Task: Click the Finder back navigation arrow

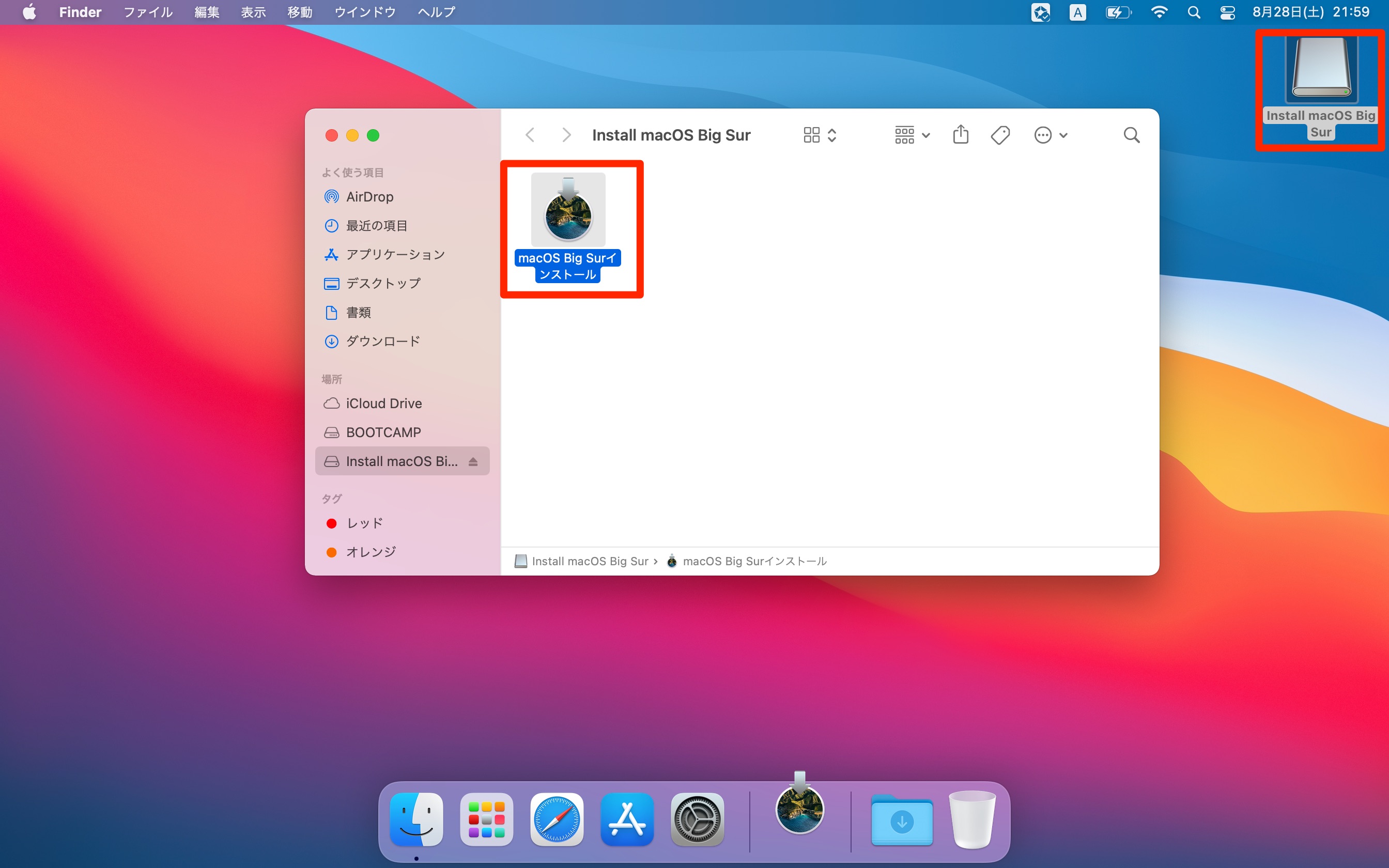Action: [x=530, y=135]
